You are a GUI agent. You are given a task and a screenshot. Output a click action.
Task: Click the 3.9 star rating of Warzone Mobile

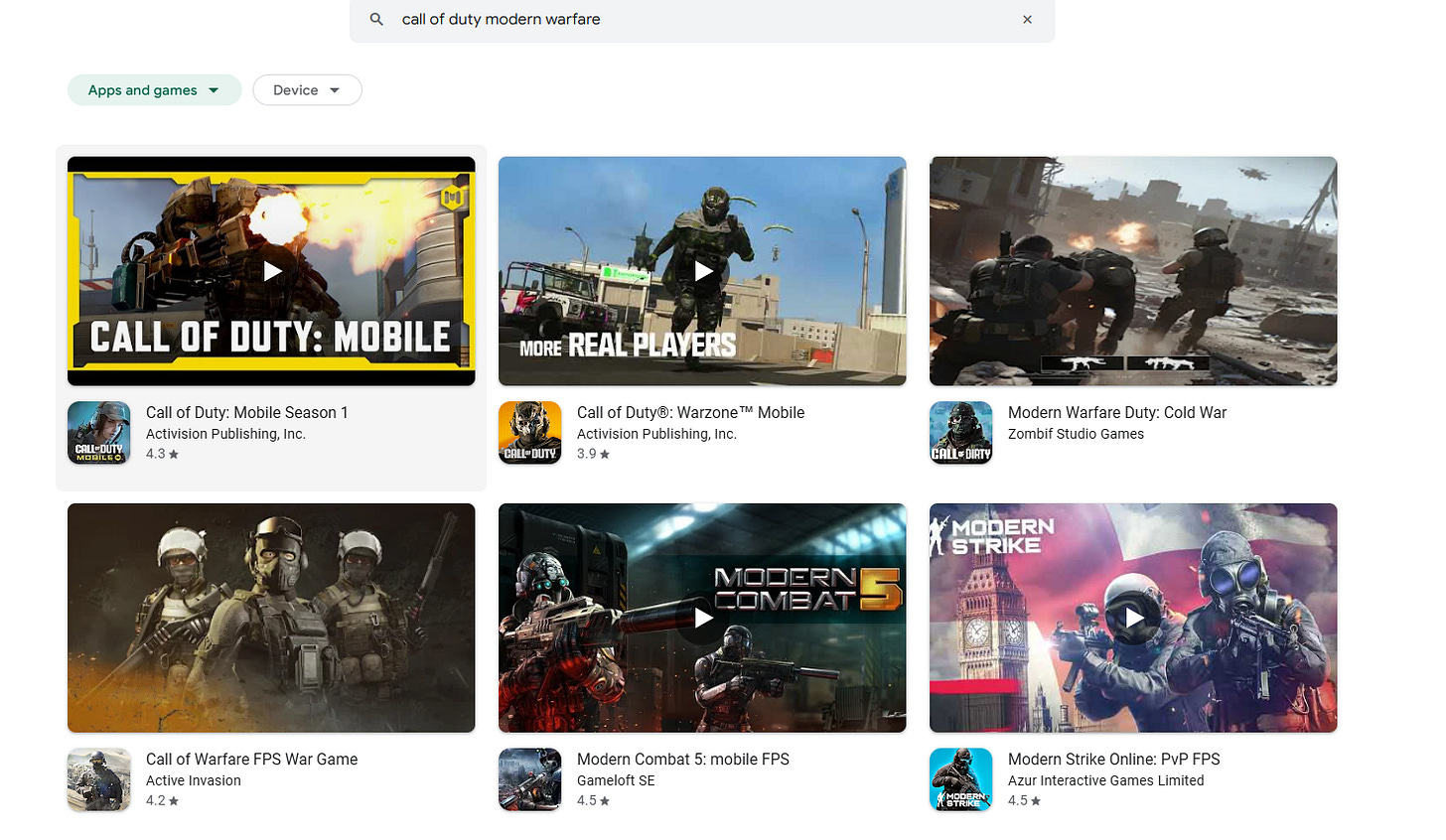pyautogui.click(x=593, y=454)
